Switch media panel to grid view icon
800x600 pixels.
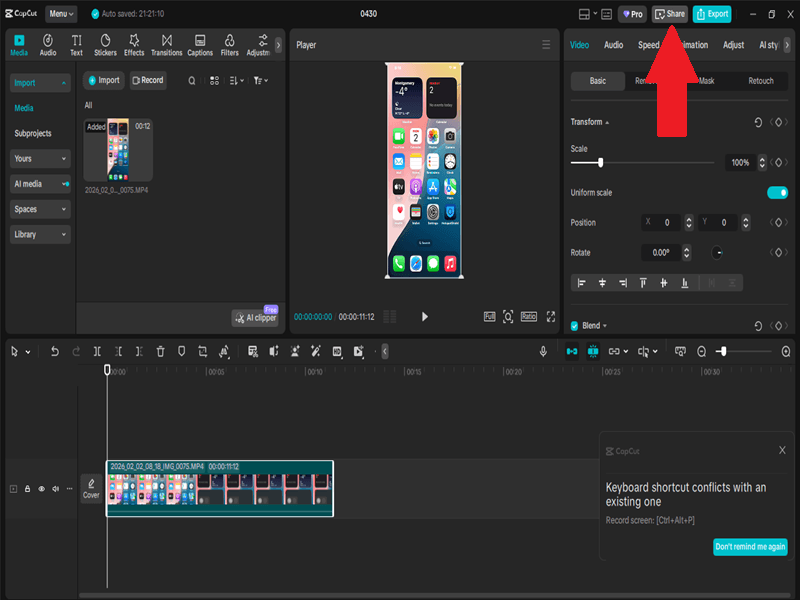(214, 81)
